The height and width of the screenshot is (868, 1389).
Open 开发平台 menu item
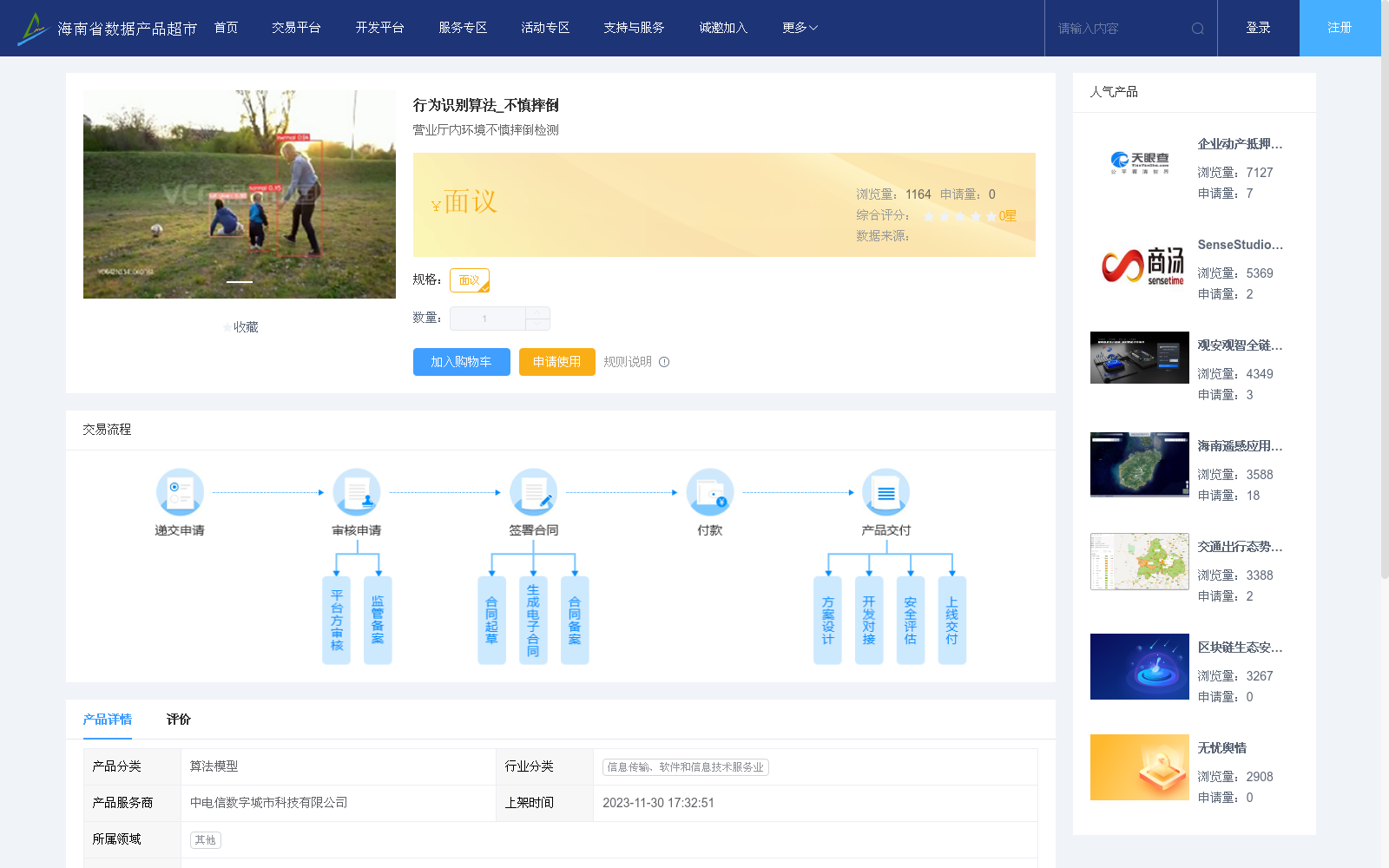tap(379, 28)
